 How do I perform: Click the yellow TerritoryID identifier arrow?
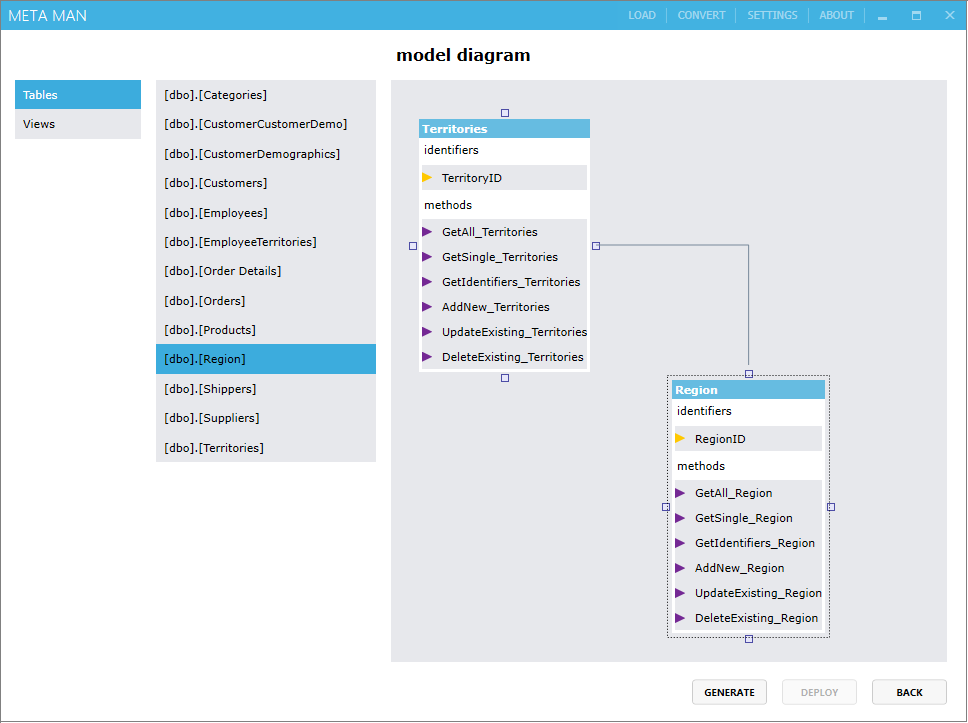pyautogui.click(x=427, y=178)
